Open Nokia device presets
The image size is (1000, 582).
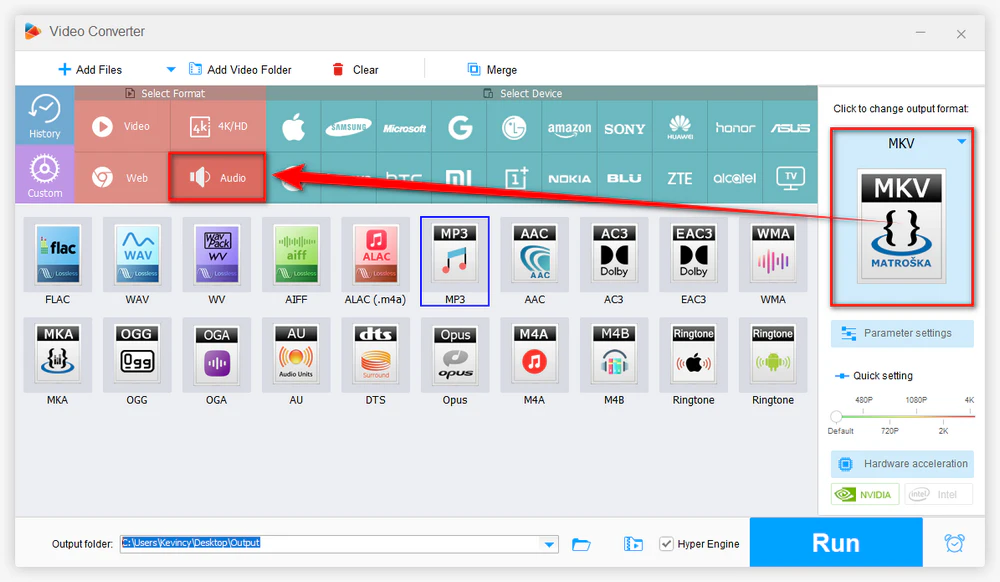click(x=570, y=178)
